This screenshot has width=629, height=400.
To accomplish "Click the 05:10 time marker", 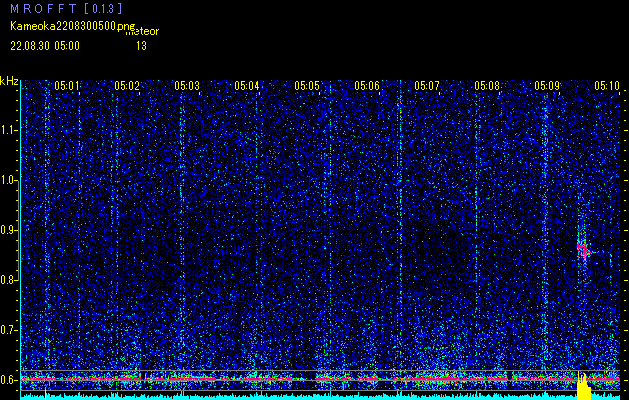I will (x=607, y=85).
